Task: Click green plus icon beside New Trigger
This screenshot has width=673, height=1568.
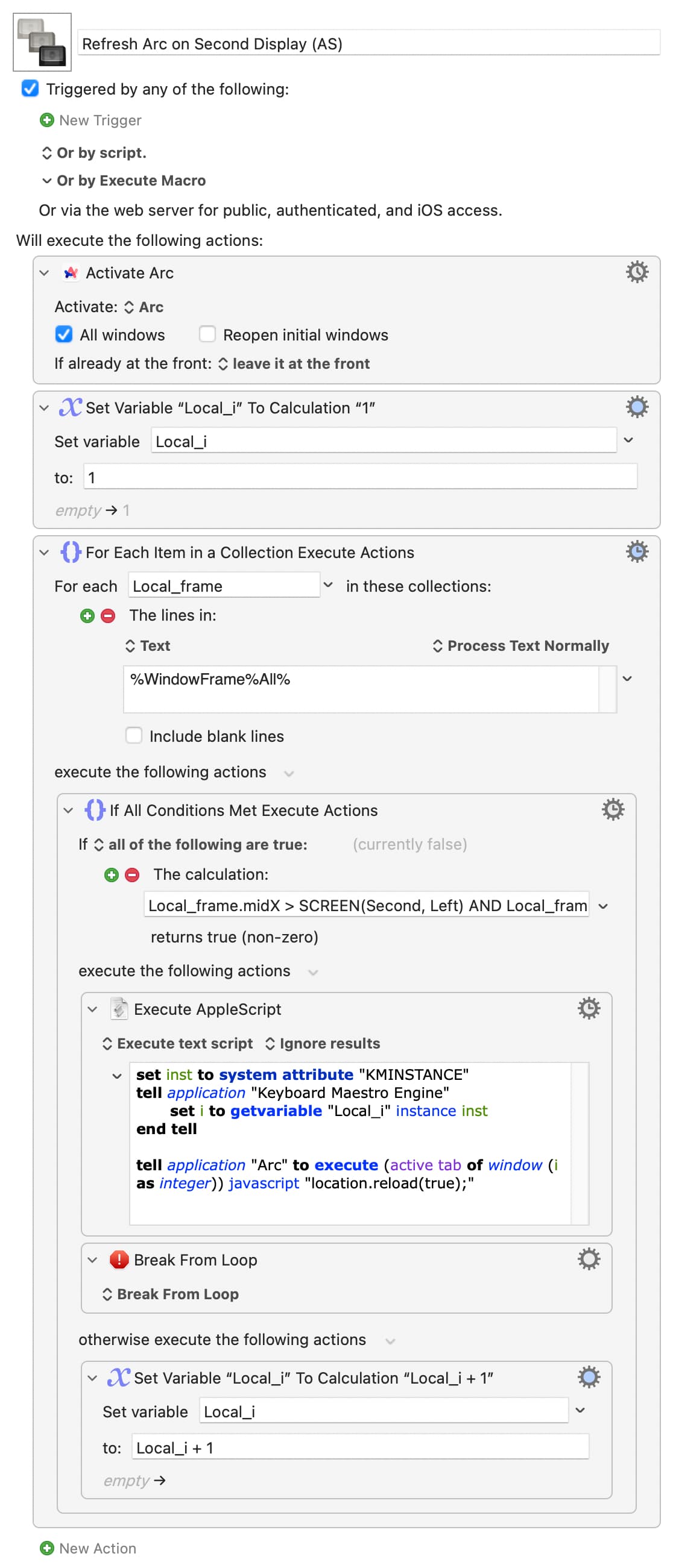Action: tap(46, 120)
